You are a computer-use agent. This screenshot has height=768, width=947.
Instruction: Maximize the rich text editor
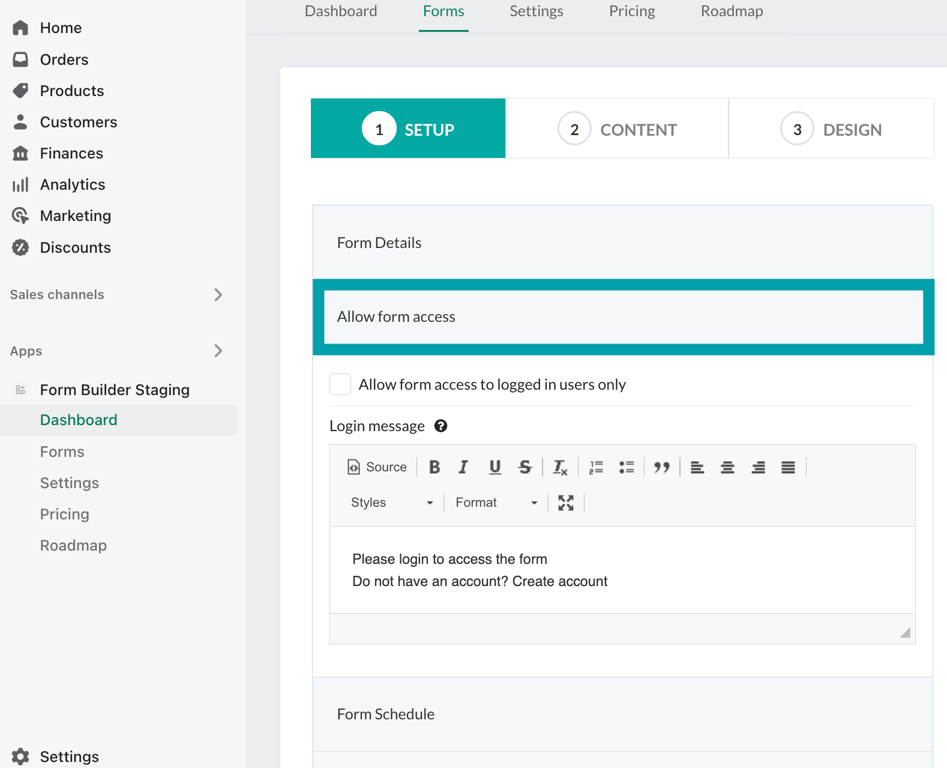click(x=566, y=503)
